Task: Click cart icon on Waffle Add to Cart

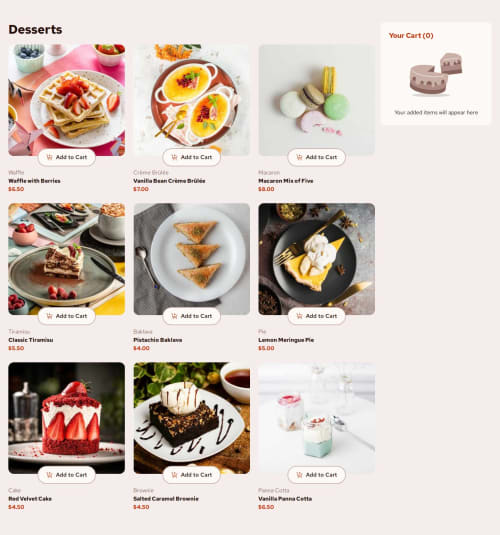Action: click(x=49, y=157)
